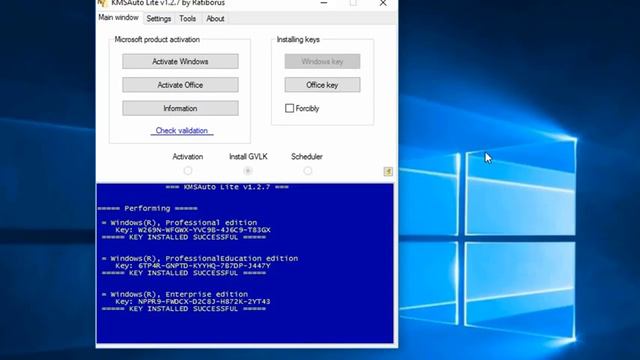
Task: Enable the Forcibly checkbox
Action: click(x=289, y=108)
